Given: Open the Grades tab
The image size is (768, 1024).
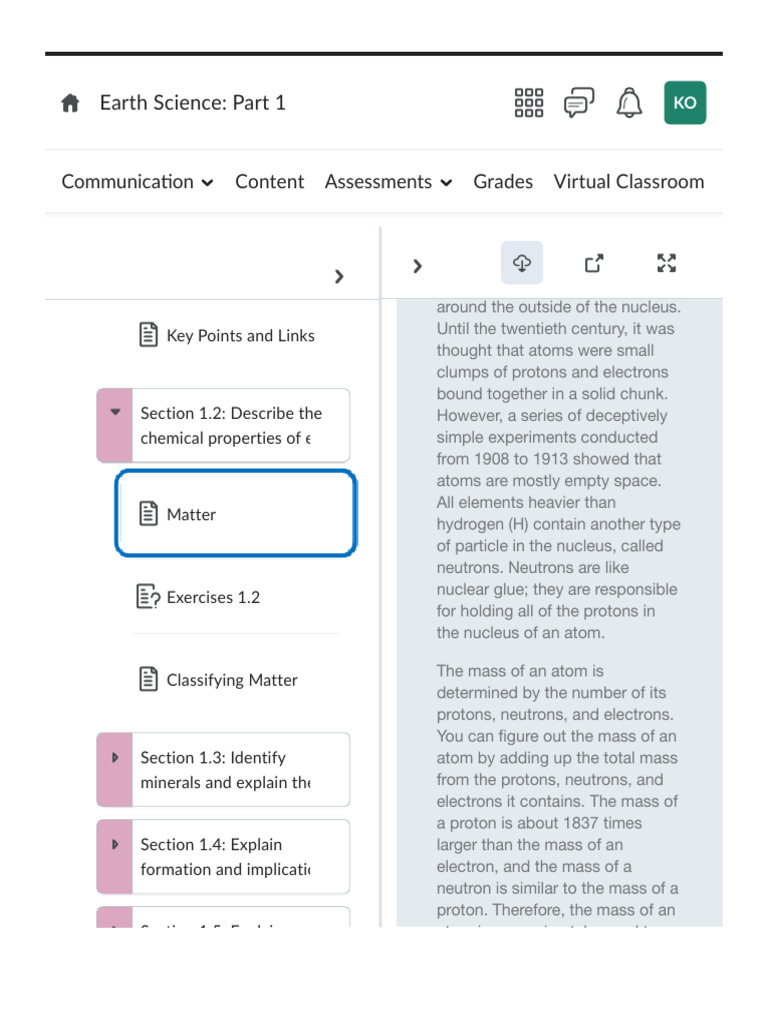Looking at the screenshot, I should pos(503,182).
